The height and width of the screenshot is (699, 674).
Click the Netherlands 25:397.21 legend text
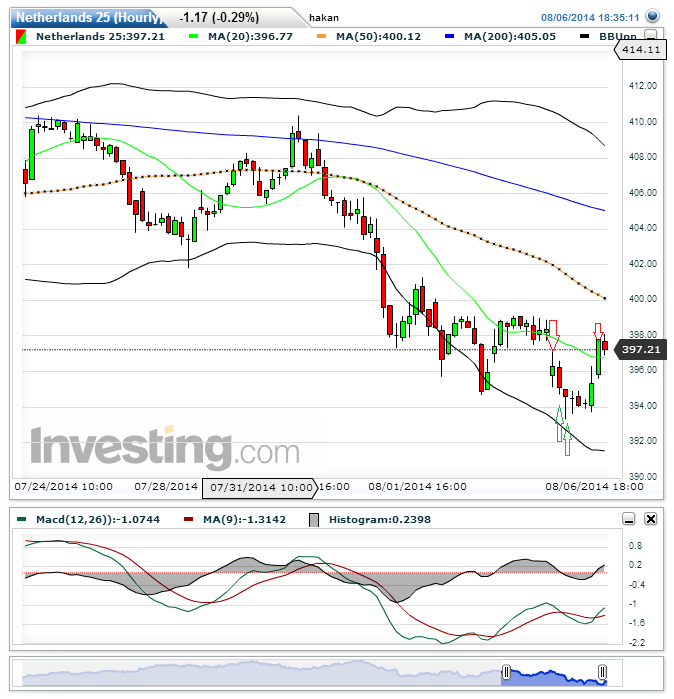(x=100, y=37)
